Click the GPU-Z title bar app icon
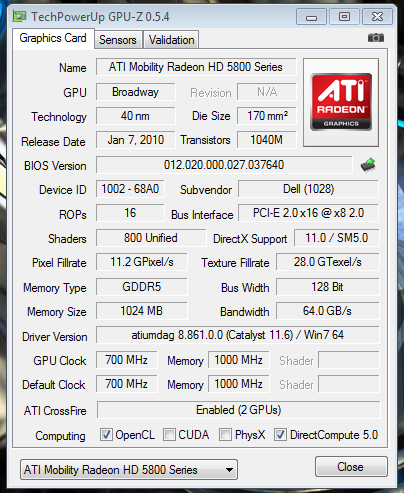The image size is (404, 493). tap(19, 16)
